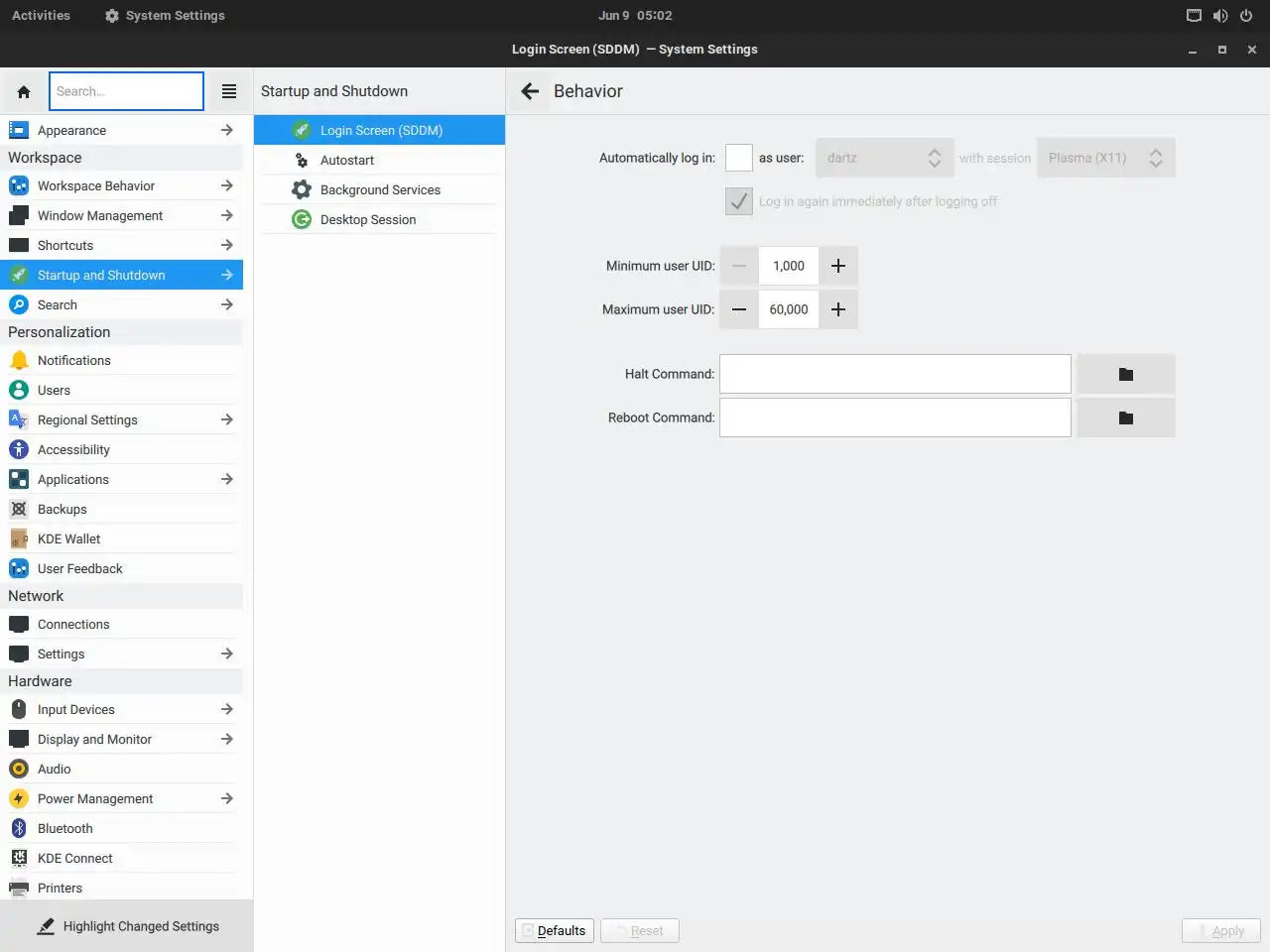
Task: Toggle Highlight Changed Settings
Action: coord(127,926)
